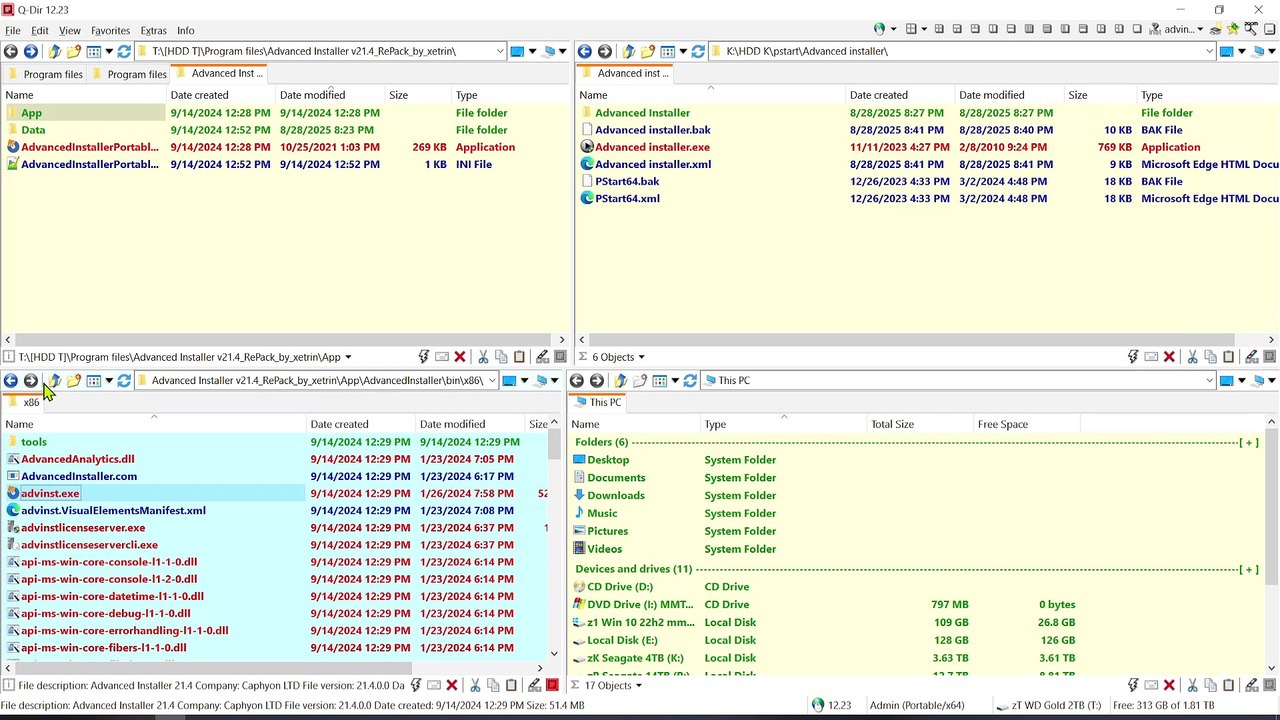Click the lightning icon in top-right status bar

click(1133, 357)
